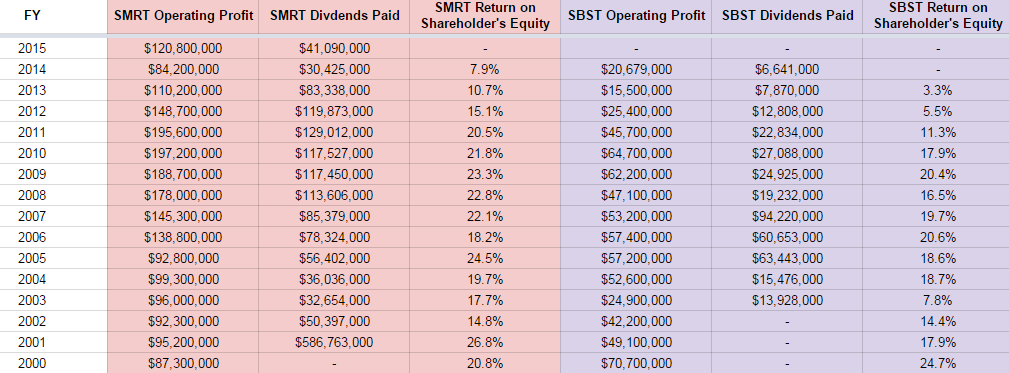The width and height of the screenshot is (1009, 373).
Task: Click the FY column header
Action: click(32, 16)
